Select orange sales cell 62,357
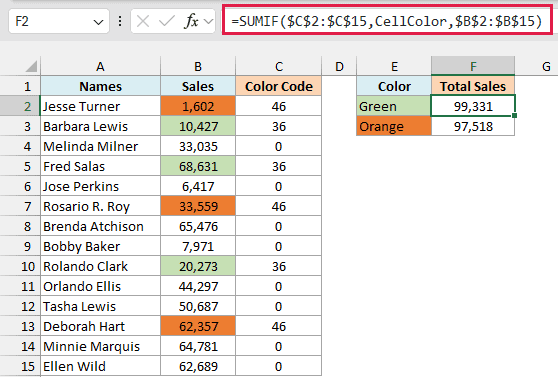This screenshot has width=558, height=377. [x=198, y=326]
